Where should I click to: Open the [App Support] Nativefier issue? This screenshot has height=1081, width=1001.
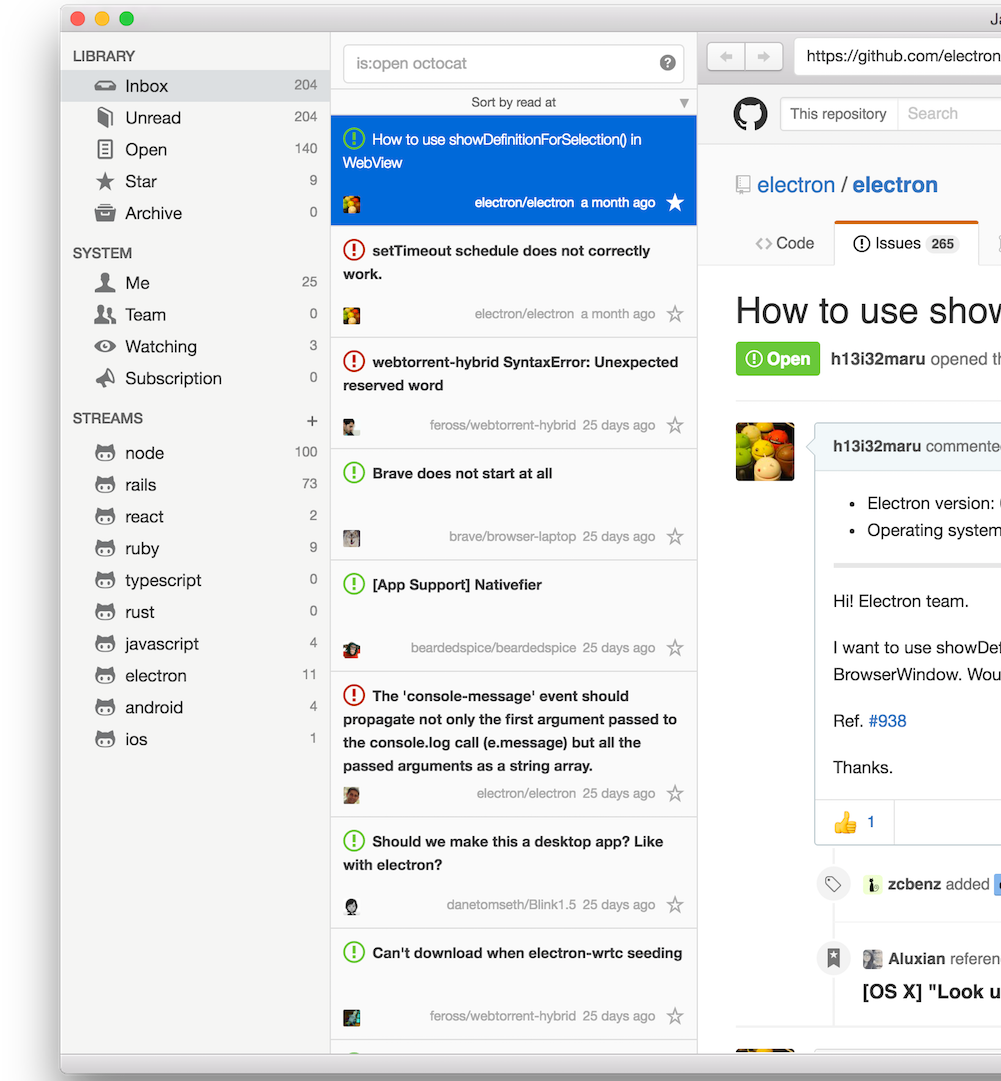514,616
